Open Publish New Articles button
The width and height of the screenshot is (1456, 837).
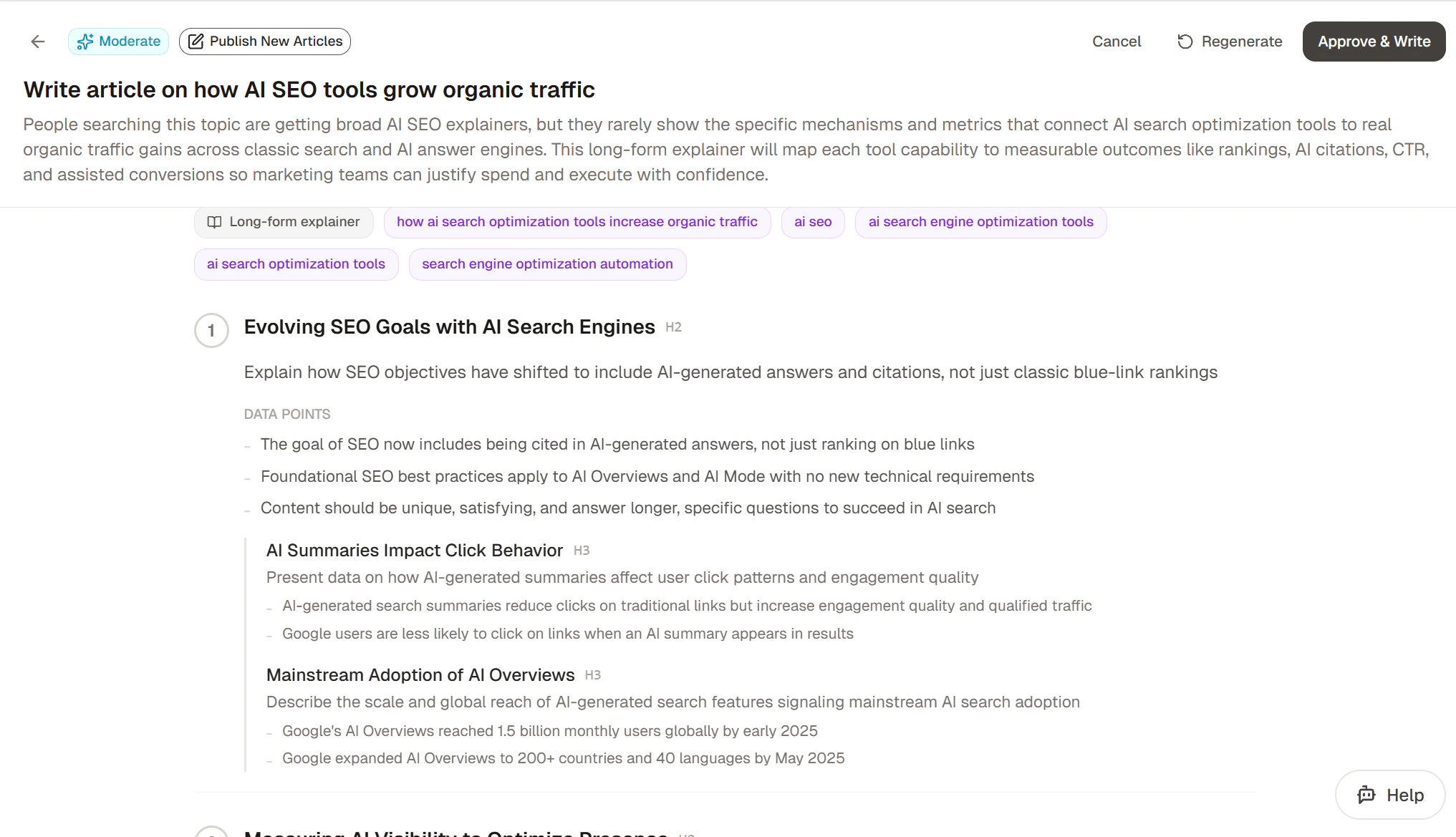tap(265, 42)
